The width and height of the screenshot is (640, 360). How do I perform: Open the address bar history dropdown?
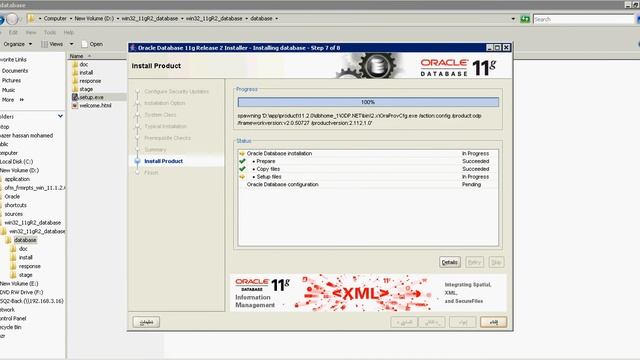513,19
